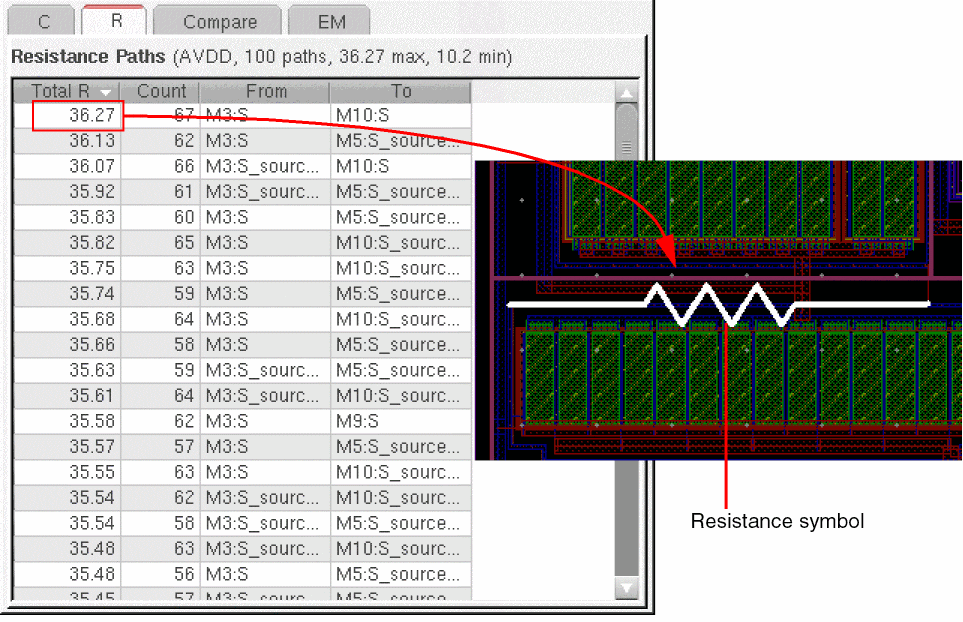Click the Count column header
This screenshot has width=963, height=622.
[160, 91]
